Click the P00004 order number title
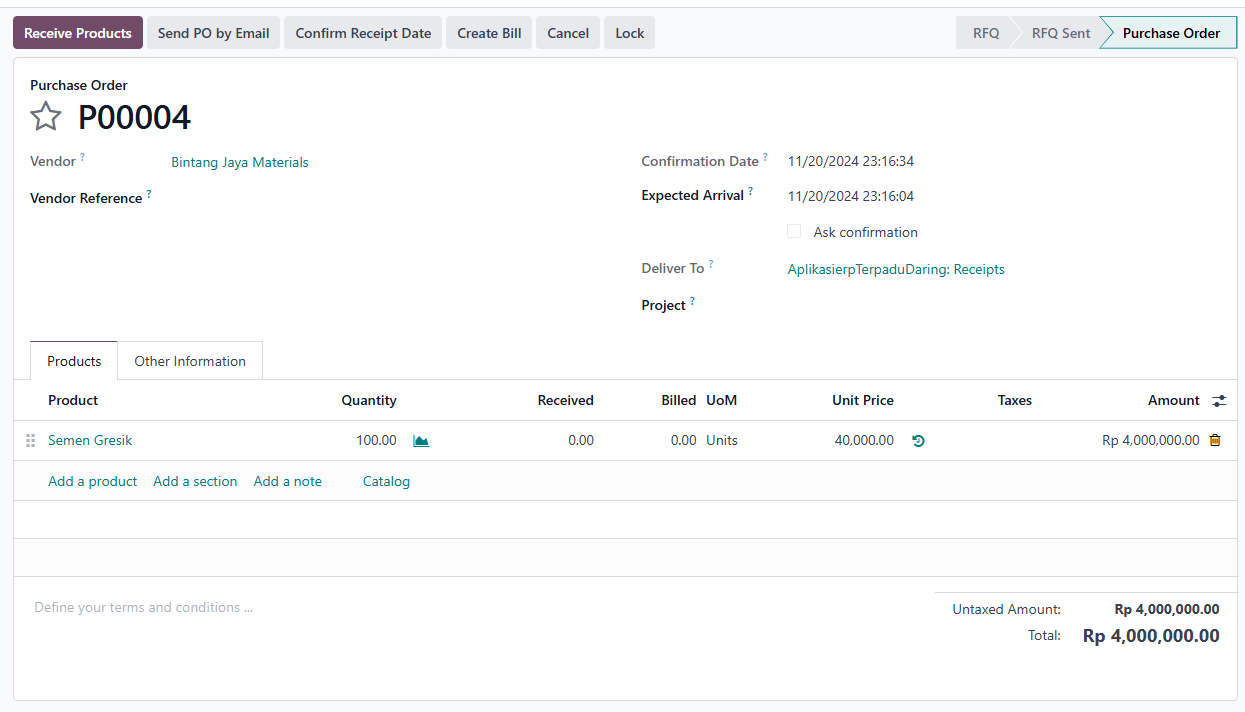 coord(135,117)
